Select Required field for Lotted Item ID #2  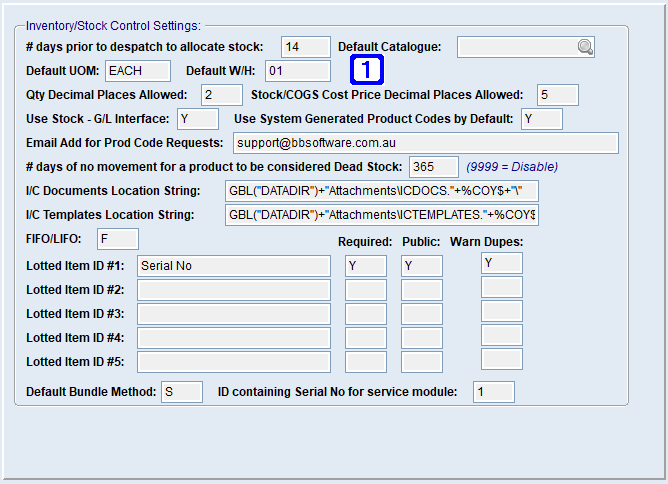click(x=366, y=290)
